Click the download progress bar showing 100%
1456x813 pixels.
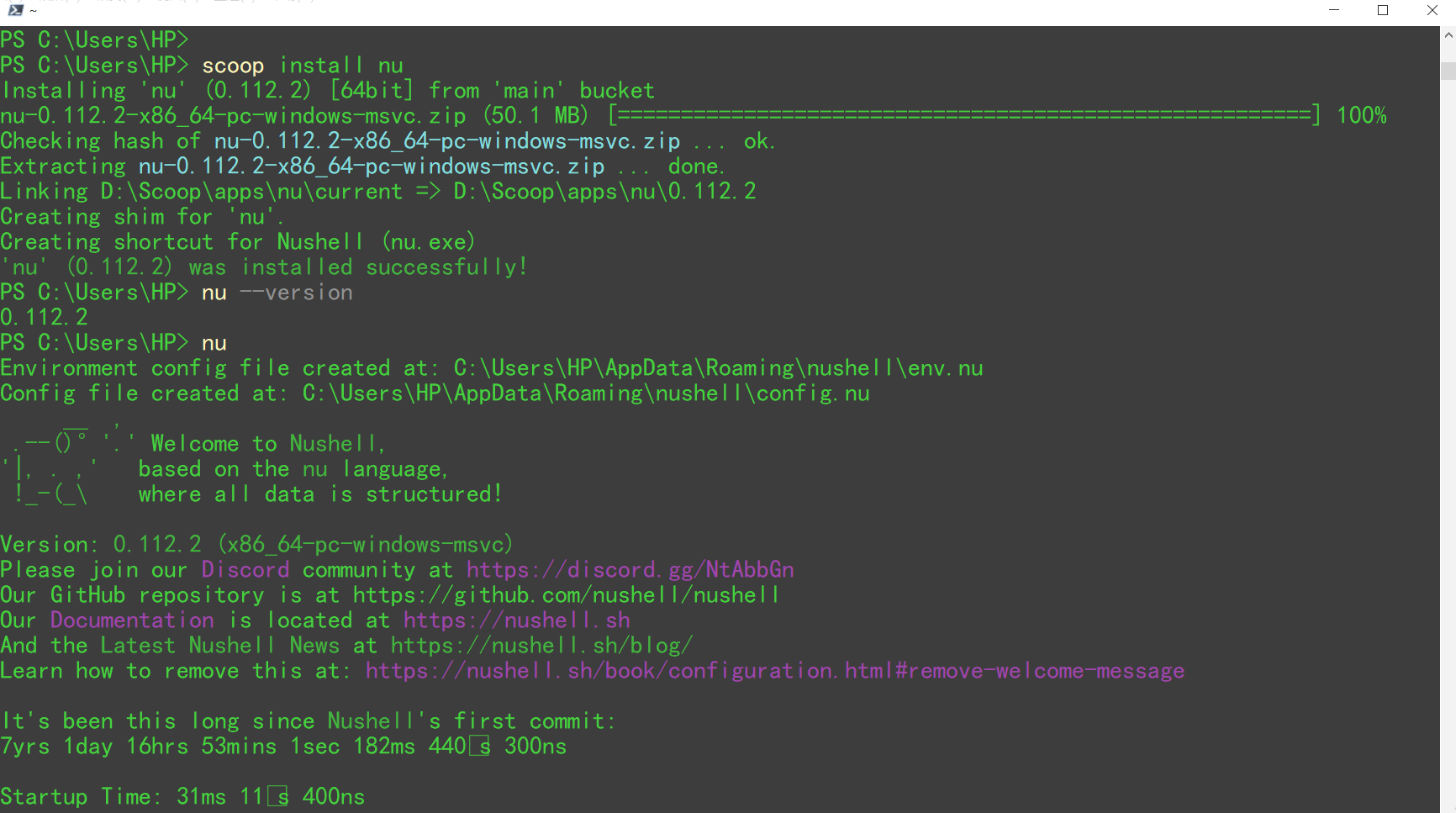click(x=964, y=116)
